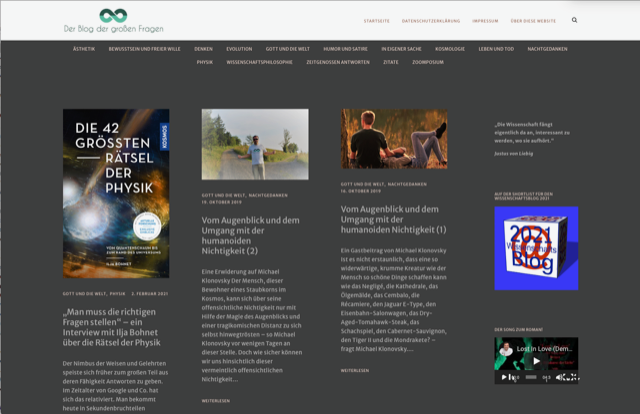Click the date 19. Oktober 2019
This screenshot has width=640, height=414.
[x=222, y=202]
